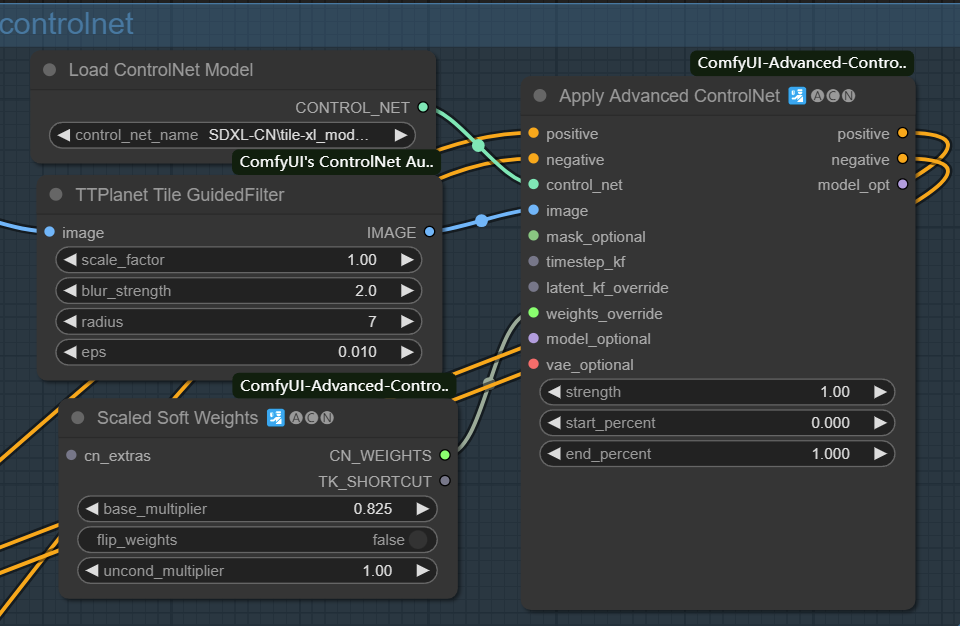This screenshot has width=960, height=626.
Task: Click the A badge on Scaled Soft Weights
Action: tap(296, 418)
